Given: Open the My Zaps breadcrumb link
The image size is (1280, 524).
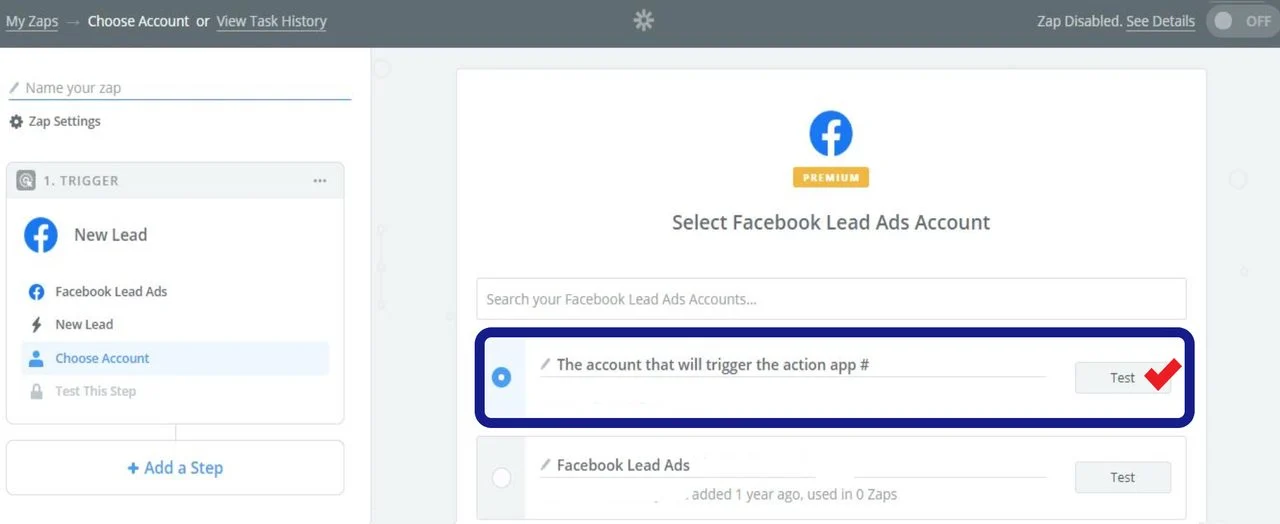Looking at the screenshot, I should (x=32, y=21).
